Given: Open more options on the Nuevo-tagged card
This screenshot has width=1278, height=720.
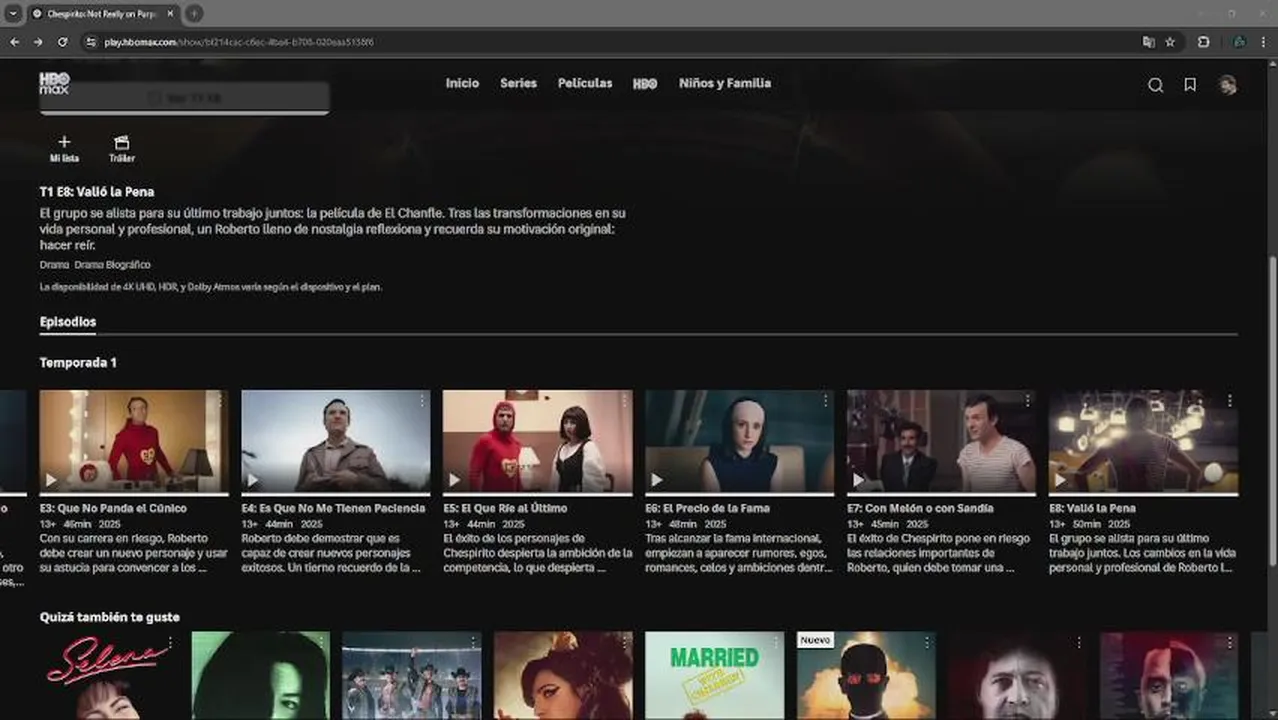Looking at the screenshot, I should point(926,642).
